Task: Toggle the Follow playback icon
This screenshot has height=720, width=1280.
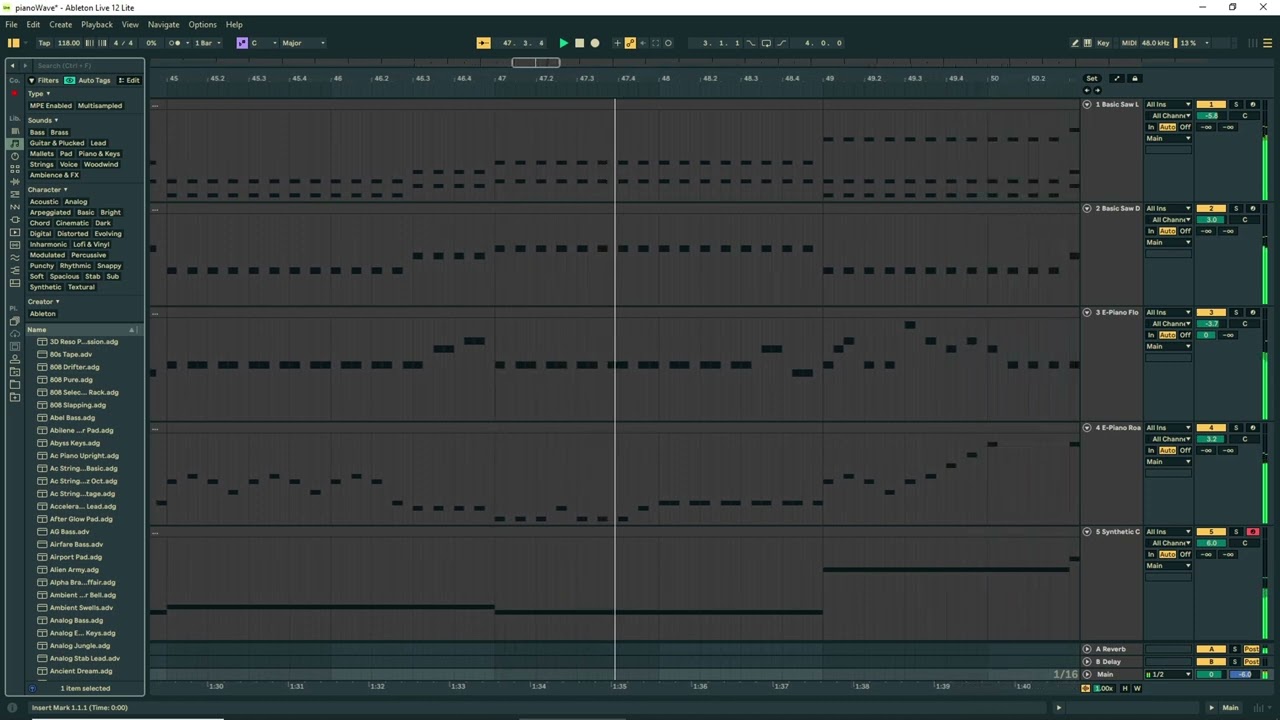Action: pyautogui.click(x=483, y=43)
